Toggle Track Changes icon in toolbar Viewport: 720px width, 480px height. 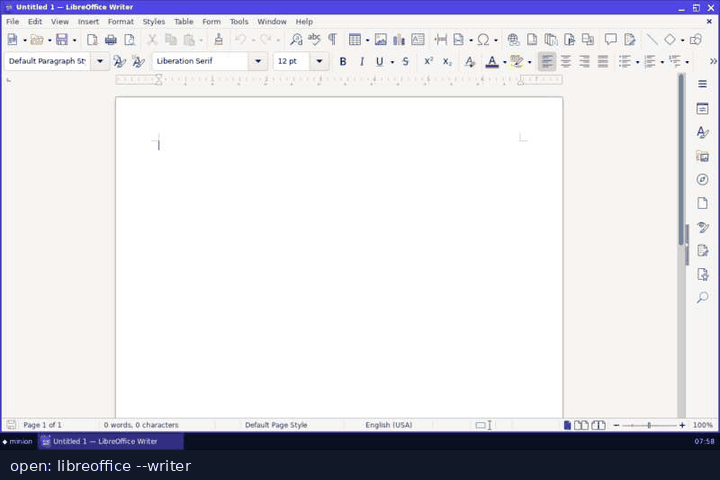pos(630,40)
